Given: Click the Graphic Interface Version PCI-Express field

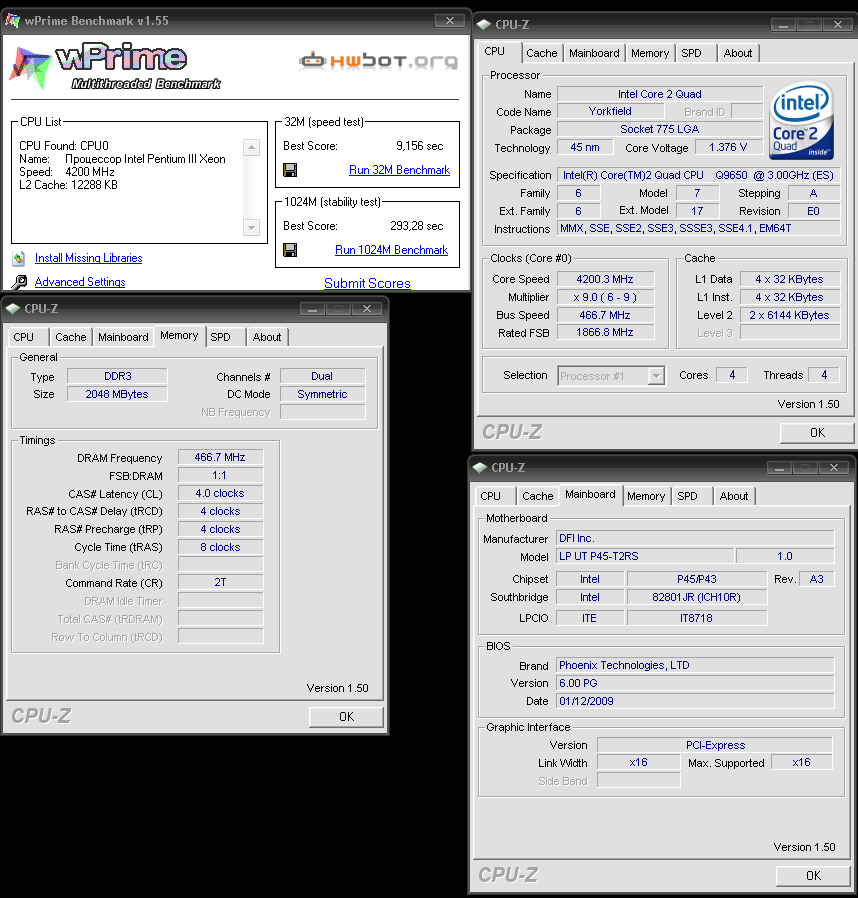Looking at the screenshot, I should tap(715, 745).
